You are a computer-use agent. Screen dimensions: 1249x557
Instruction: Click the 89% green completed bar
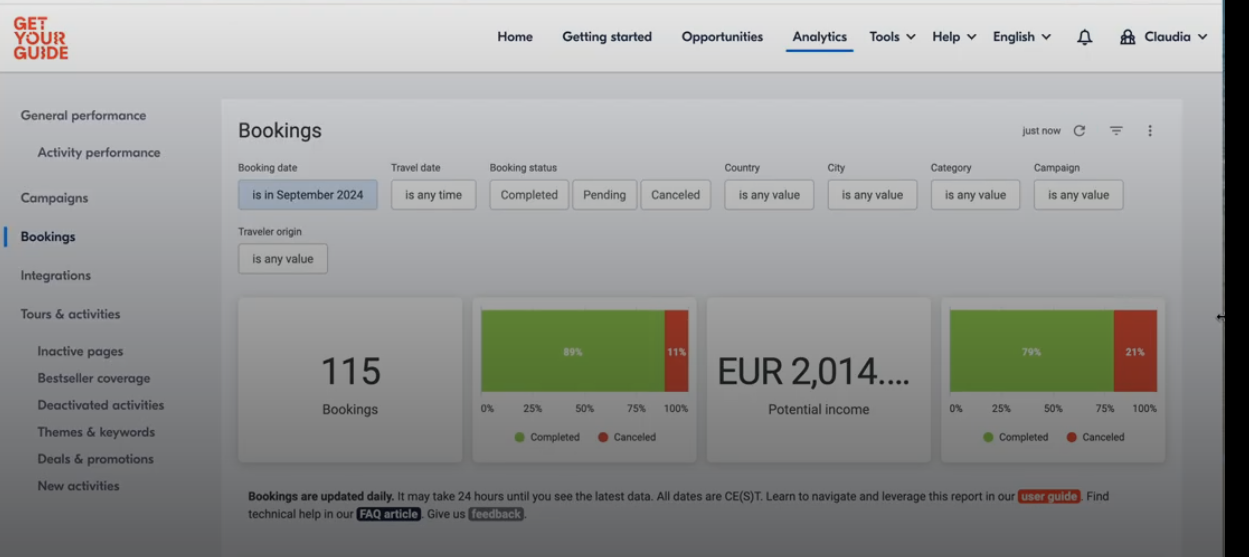tap(573, 351)
